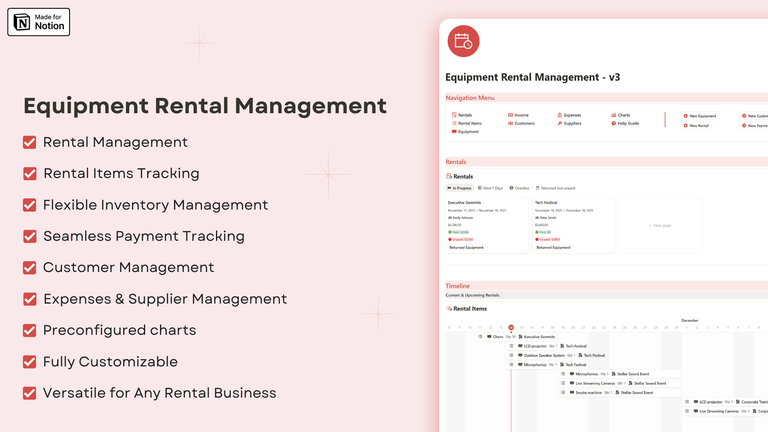Click the Charts icon in Navigation Menu
Viewport: 768px width, 432px height.
coord(614,115)
